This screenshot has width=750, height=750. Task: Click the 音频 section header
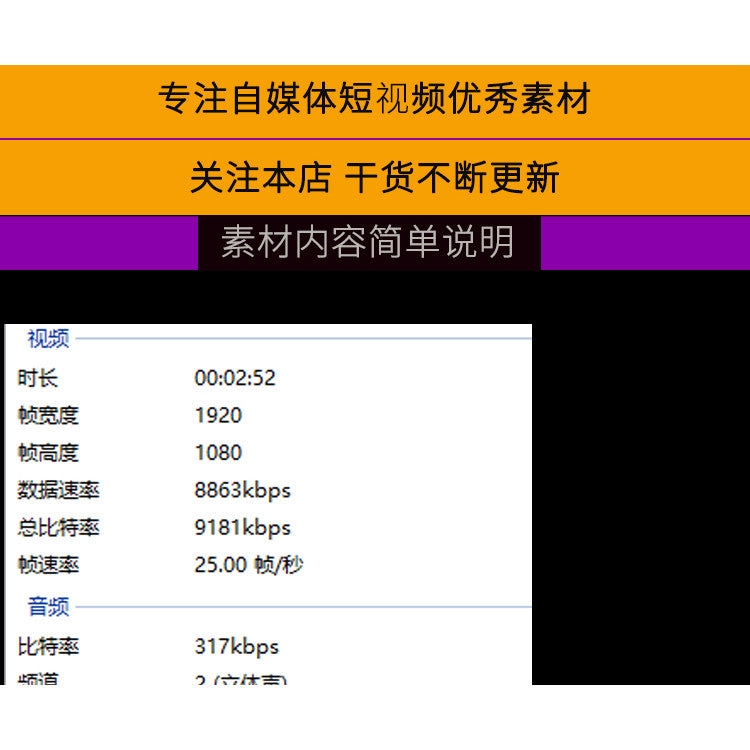48,607
